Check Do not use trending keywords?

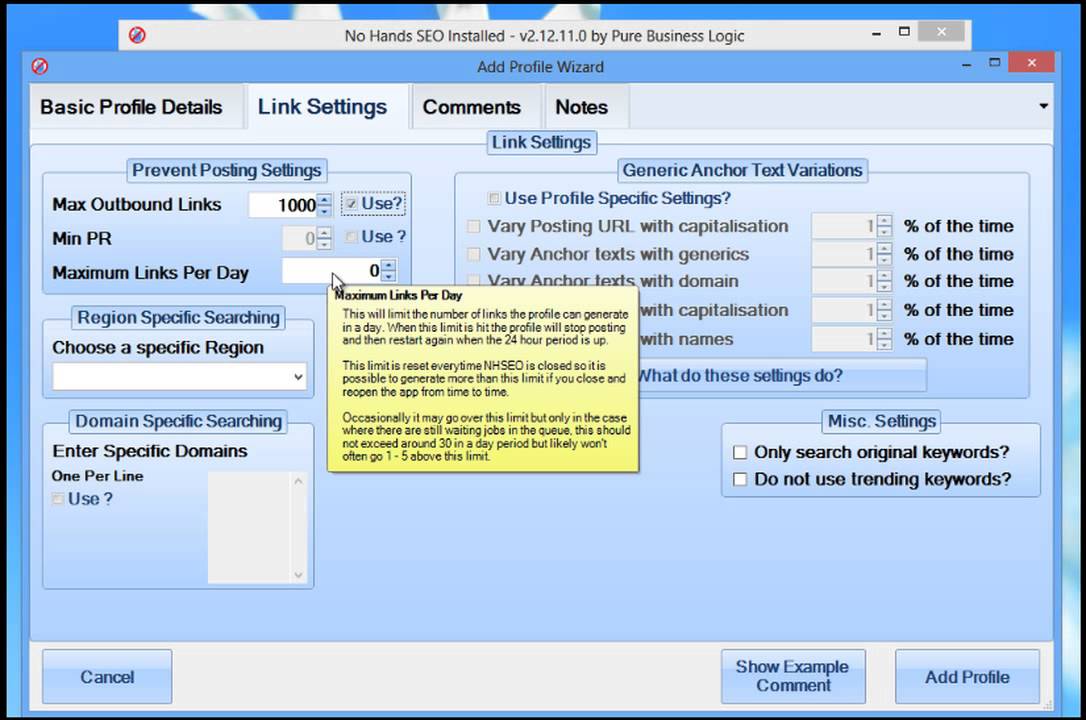click(740, 479)
